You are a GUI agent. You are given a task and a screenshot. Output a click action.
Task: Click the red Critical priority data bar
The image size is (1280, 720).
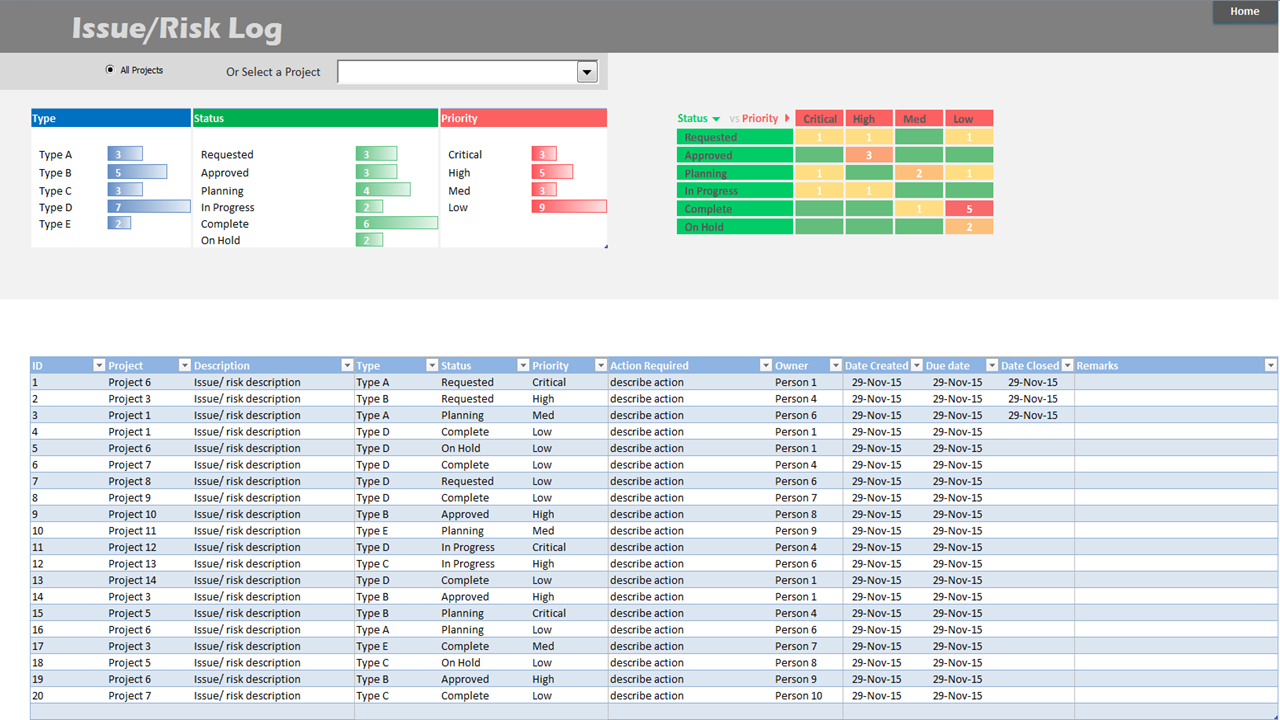pyautogui.click(x=544, y=153)
